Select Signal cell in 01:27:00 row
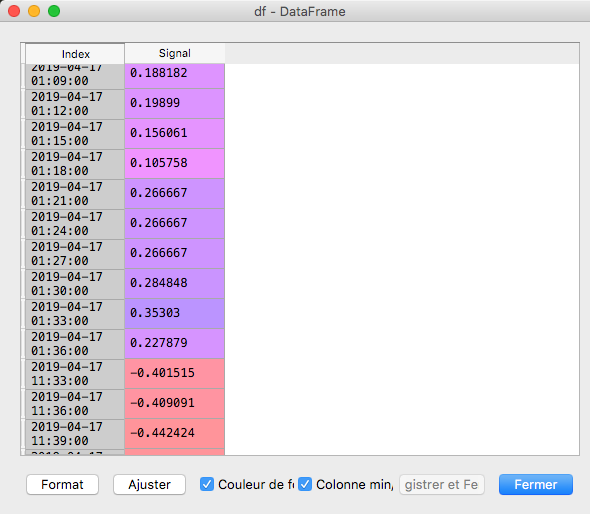 [175, 254]
